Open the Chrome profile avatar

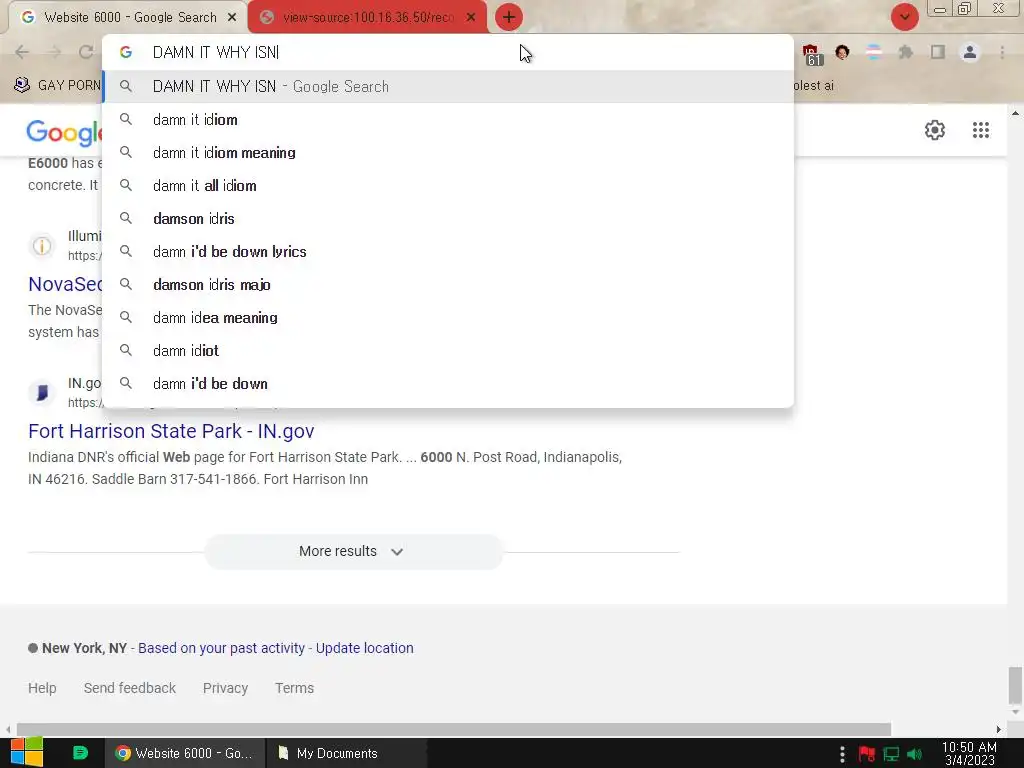coord(970,52)
